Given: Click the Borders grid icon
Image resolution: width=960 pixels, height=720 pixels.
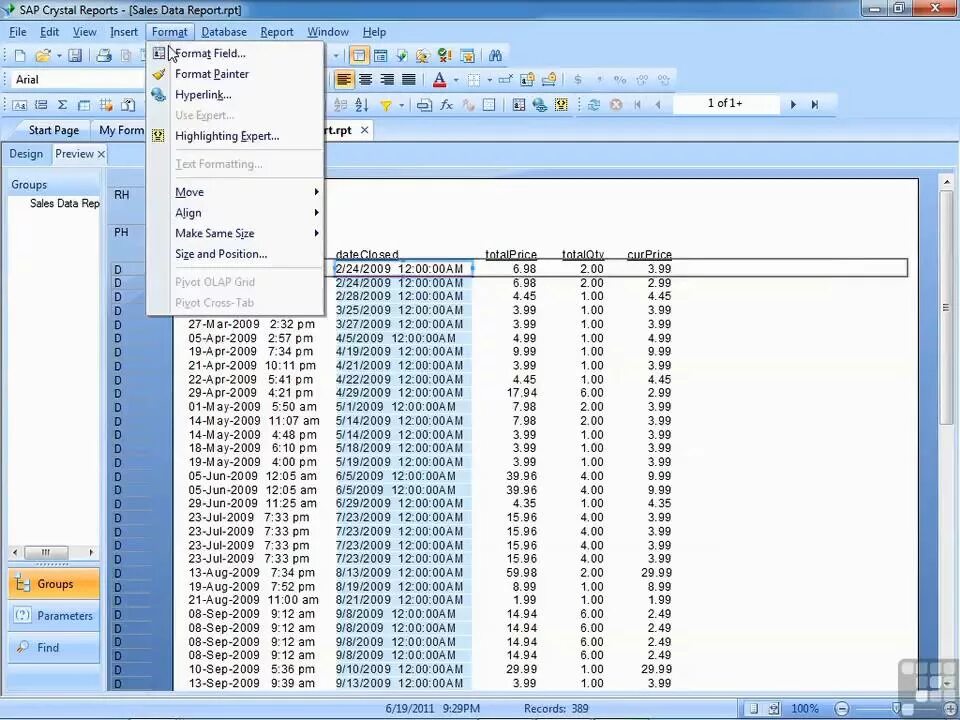Looking at the screenshot, I should pos(473,80).
